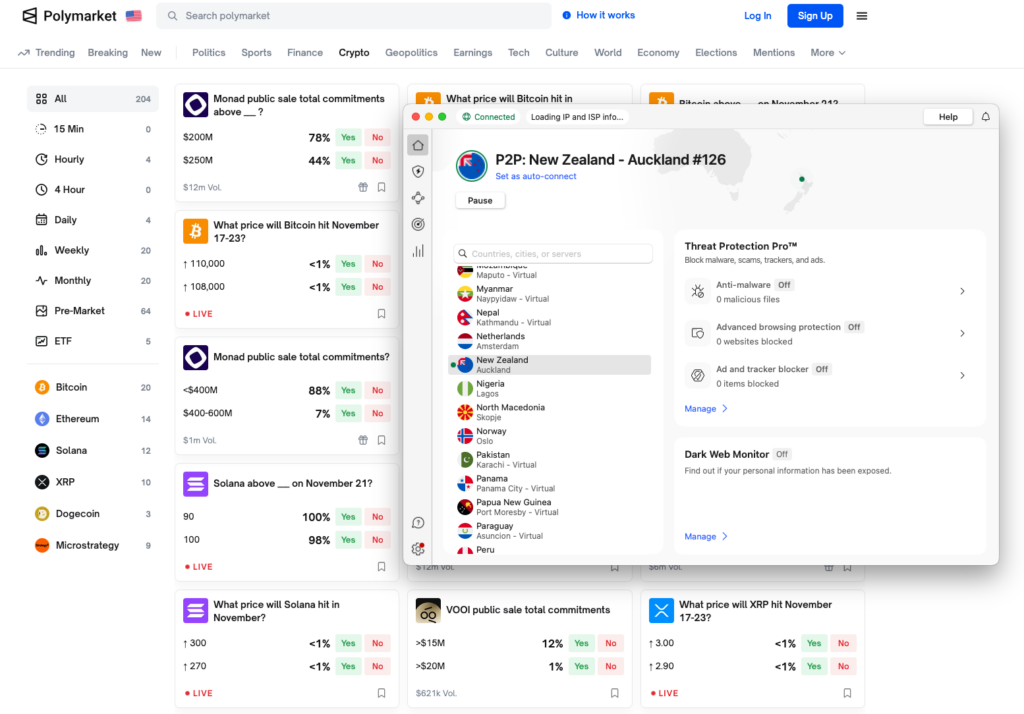This screenshot has width=1024, height=714.
Task: Click the NordVPN notification bell icon
Action: (985, 117)
